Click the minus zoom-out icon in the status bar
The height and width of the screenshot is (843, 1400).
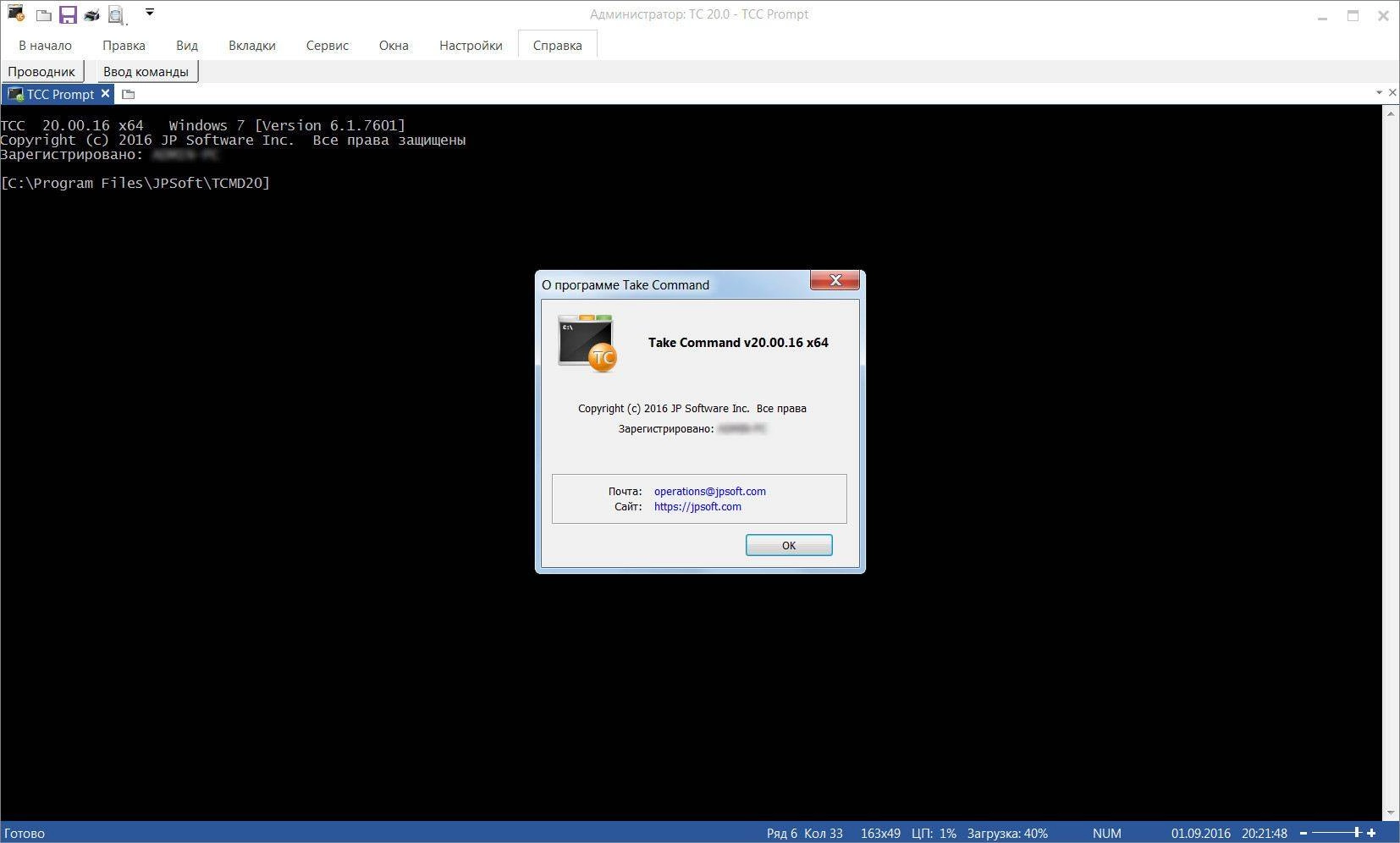coord(1304,833)
